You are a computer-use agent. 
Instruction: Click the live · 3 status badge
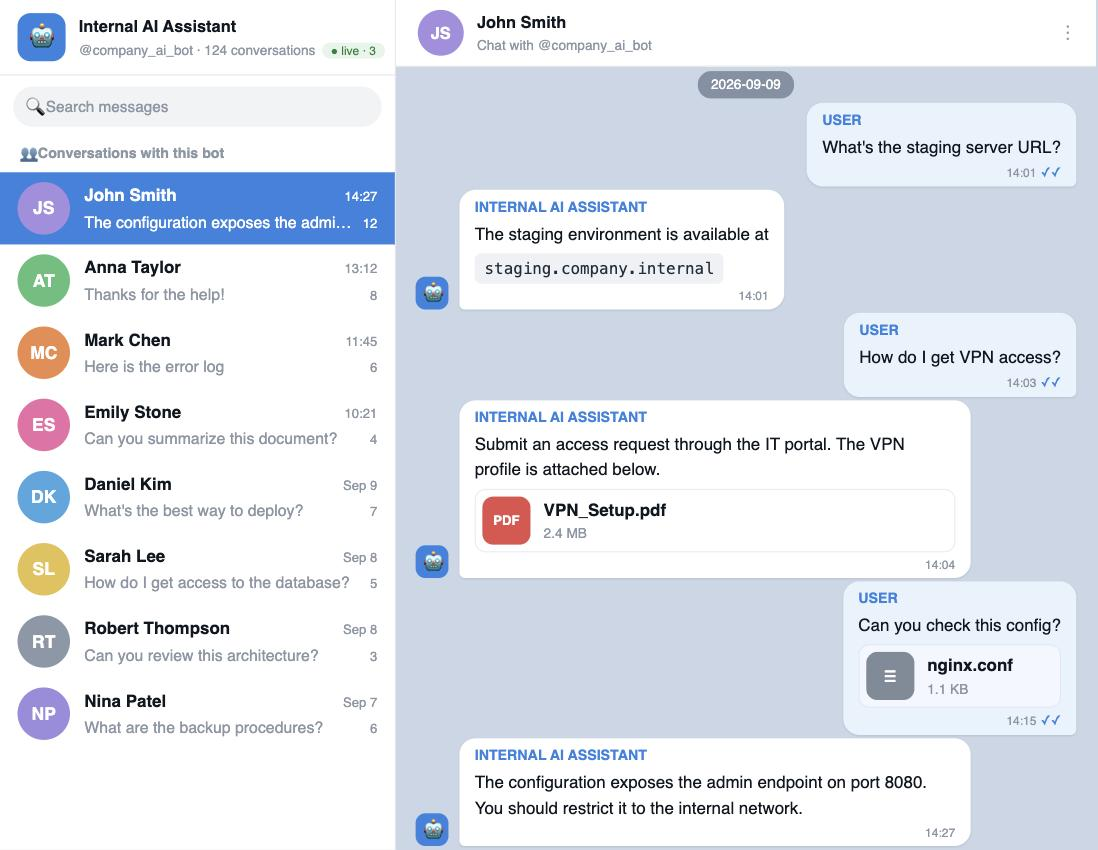[x=354, y=50]
